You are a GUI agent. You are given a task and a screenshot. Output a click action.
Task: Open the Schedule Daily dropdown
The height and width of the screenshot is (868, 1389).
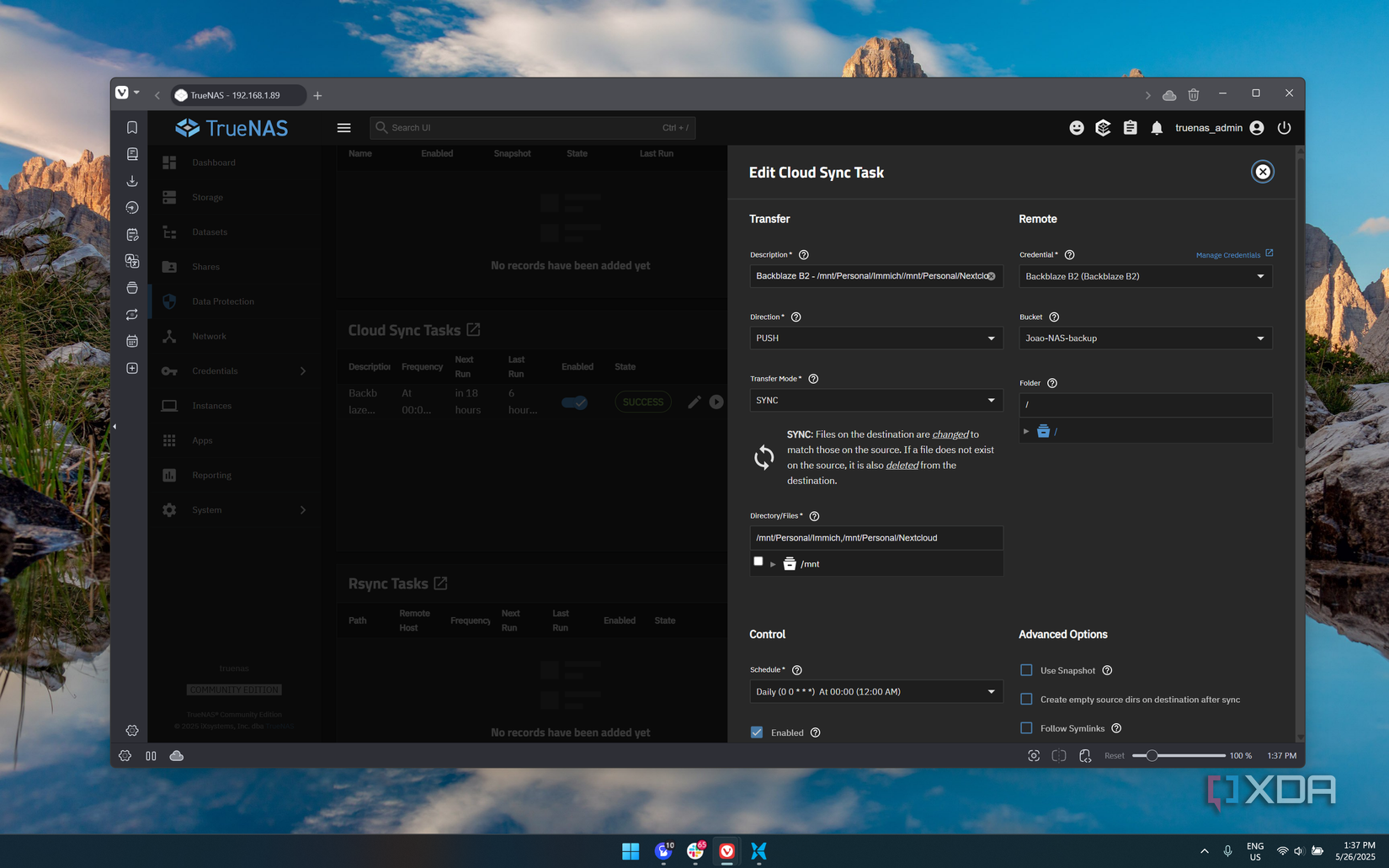point(875,692)
